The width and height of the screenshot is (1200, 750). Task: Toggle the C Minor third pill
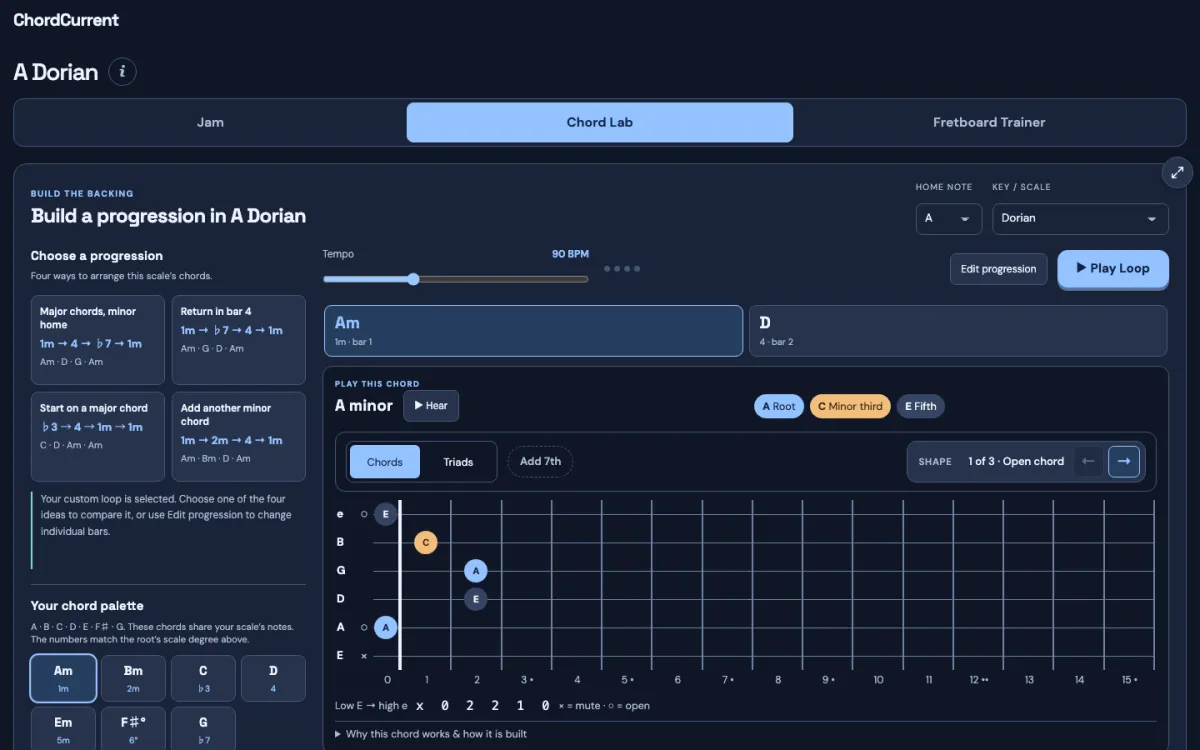pyautogui.click(x=850, y=406)
